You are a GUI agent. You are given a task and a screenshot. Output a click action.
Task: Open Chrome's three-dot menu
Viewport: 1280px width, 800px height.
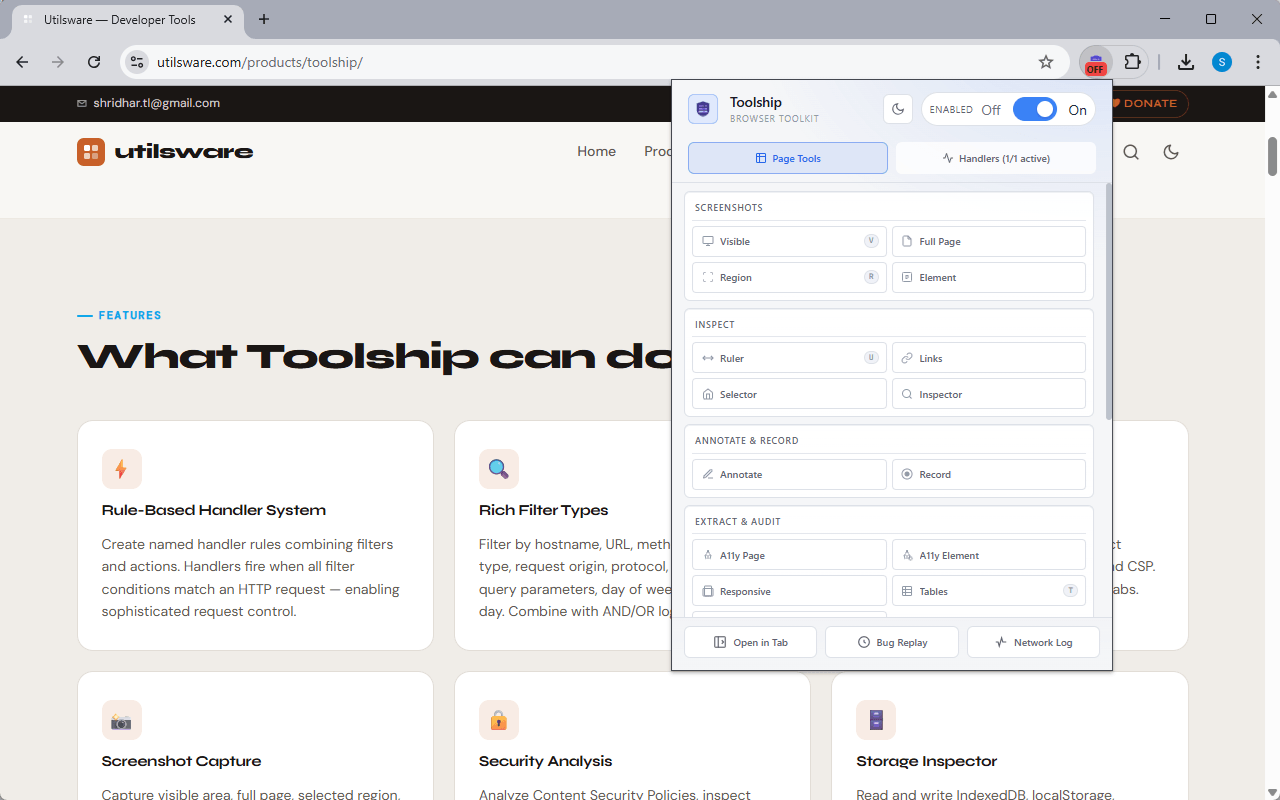coord(1258,62)
